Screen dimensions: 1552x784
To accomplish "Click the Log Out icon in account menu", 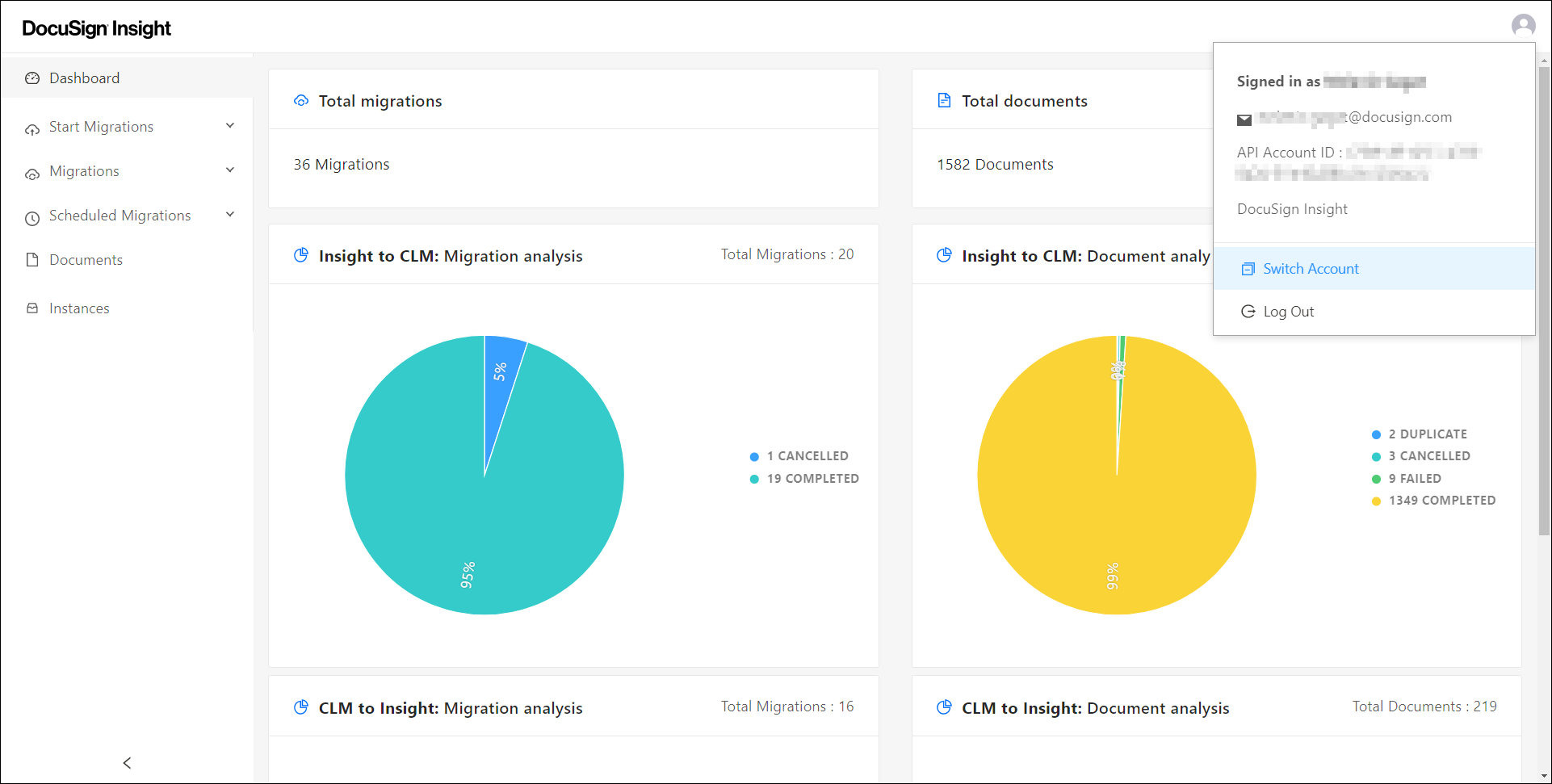I will [x=1248, y=311].
